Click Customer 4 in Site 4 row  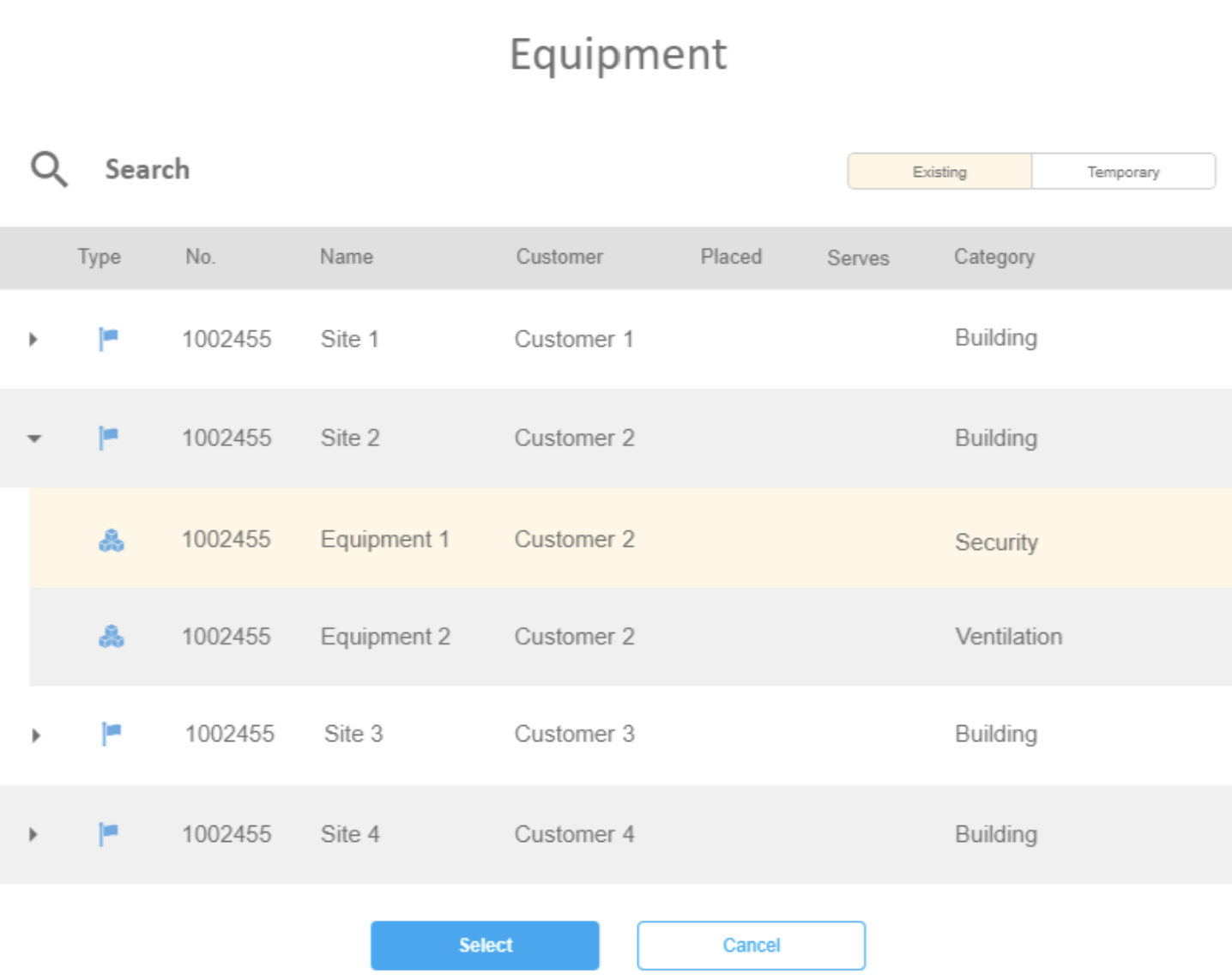[574, 834]
